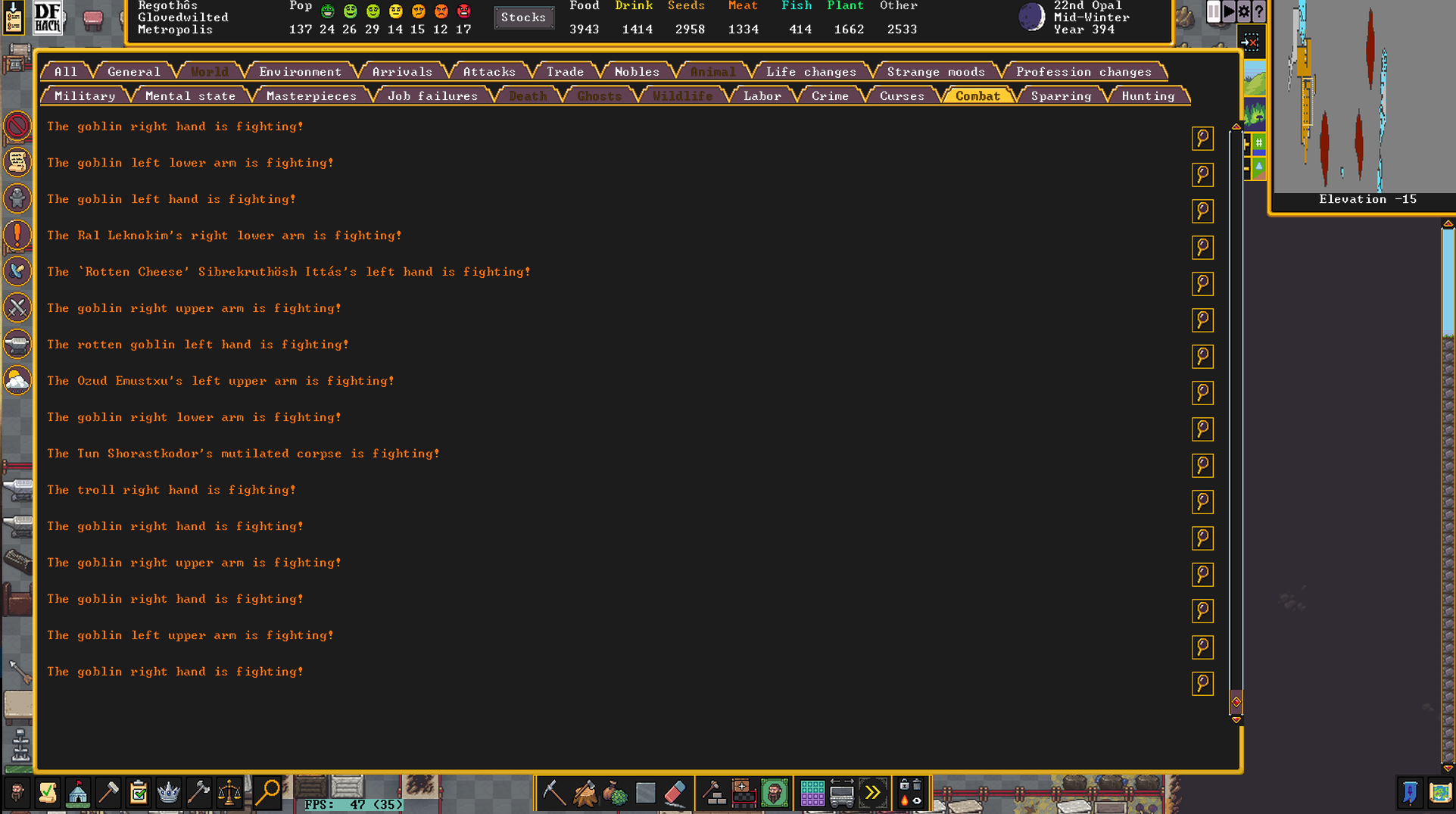Zoom to the Rotten Cheese left hand report
Screen dimensions: 1456x814
(x=1202, y=284)
